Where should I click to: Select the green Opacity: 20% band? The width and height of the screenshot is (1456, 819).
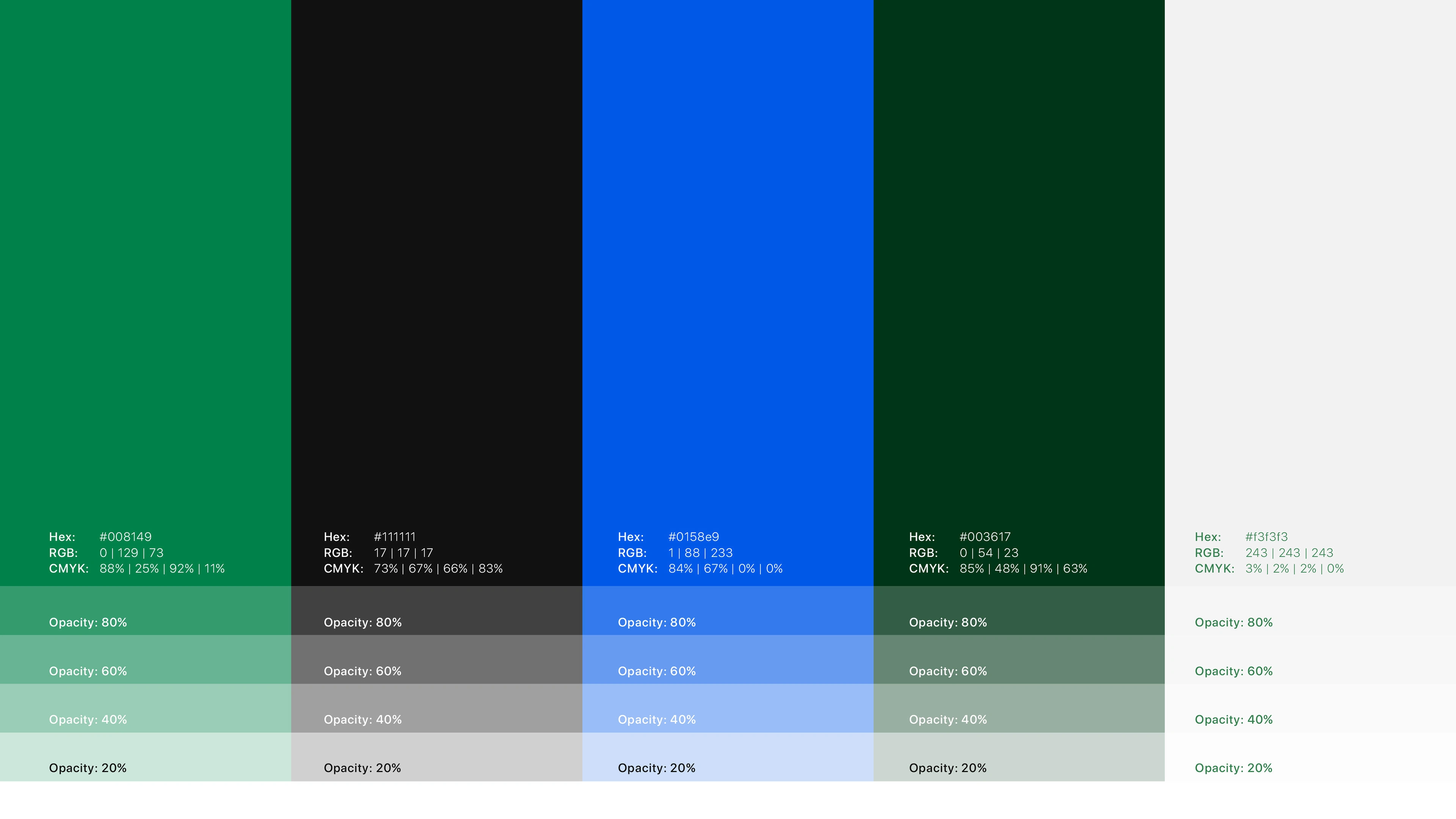[x=145, y=756]
